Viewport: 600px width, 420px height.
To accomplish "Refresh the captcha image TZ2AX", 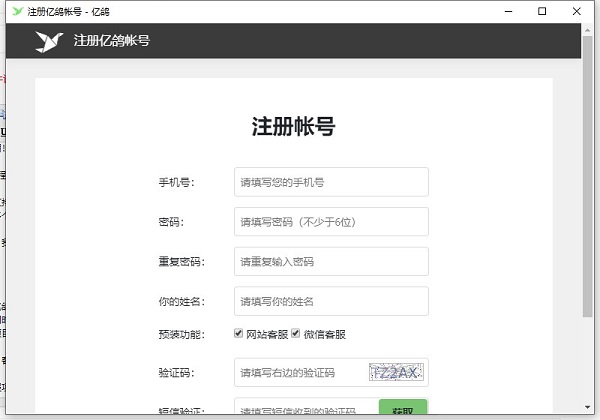I will 396,373.
